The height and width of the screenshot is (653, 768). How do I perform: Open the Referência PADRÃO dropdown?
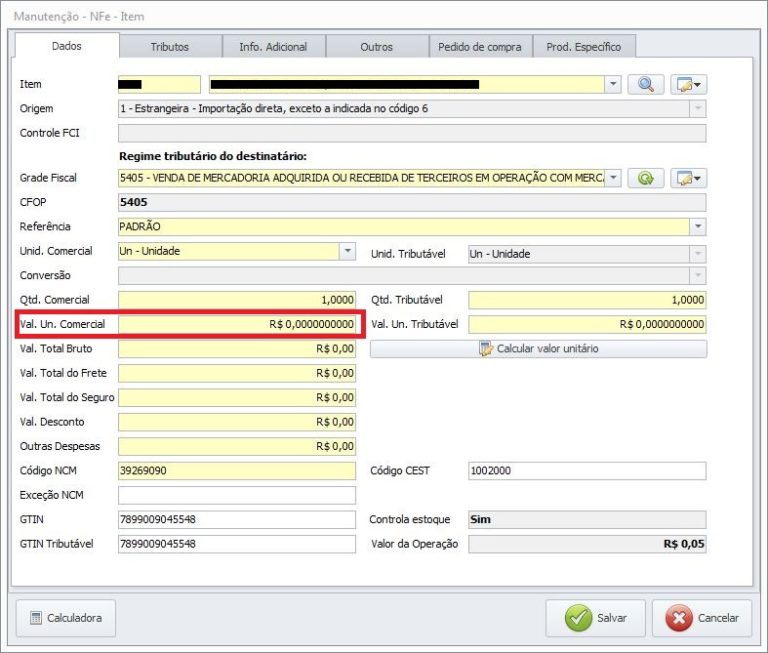click(697, 227)
